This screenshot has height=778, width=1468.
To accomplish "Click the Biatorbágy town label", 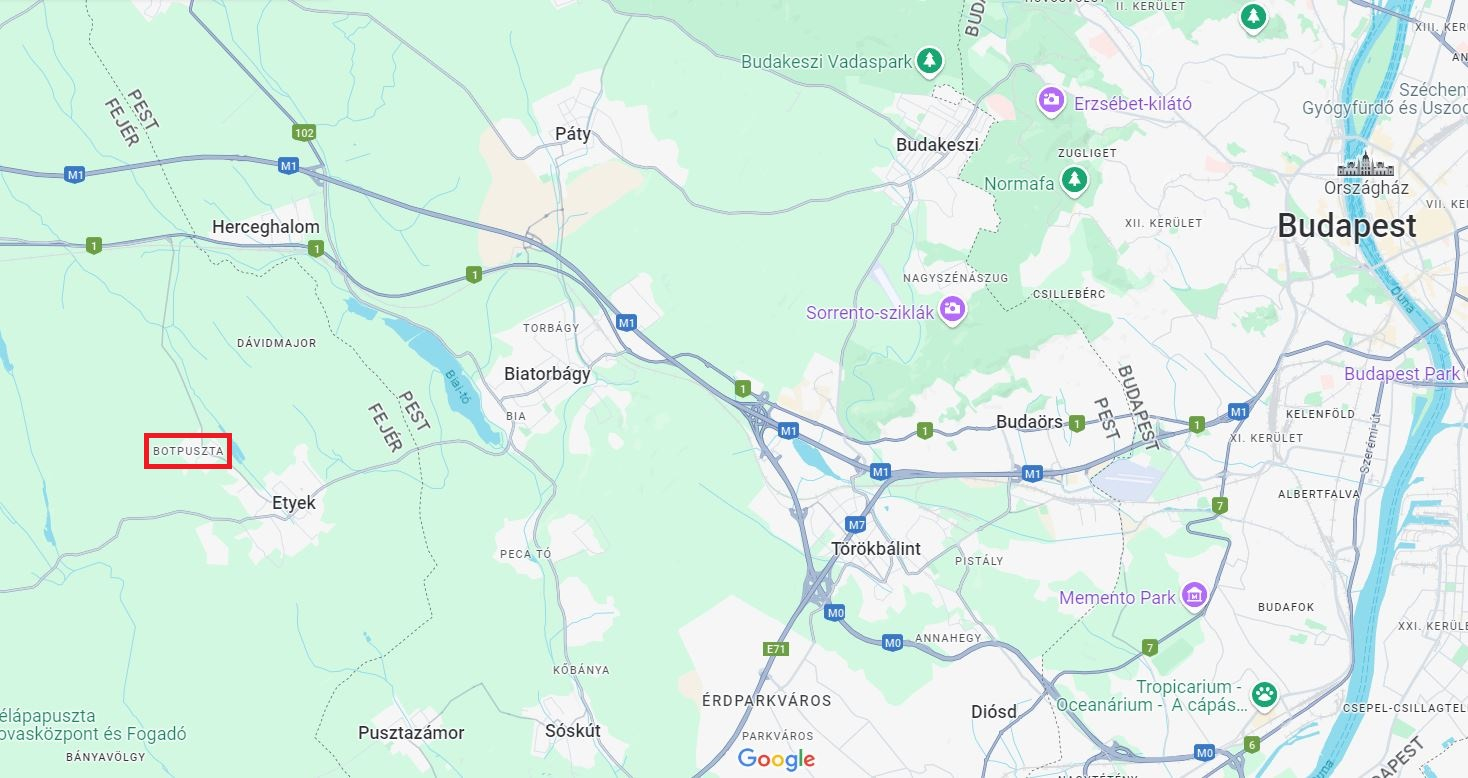I will tap(547, 374).
